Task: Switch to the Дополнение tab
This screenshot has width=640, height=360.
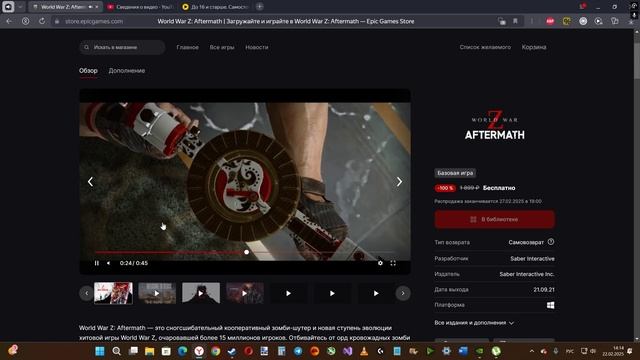Action: point(127,71)
